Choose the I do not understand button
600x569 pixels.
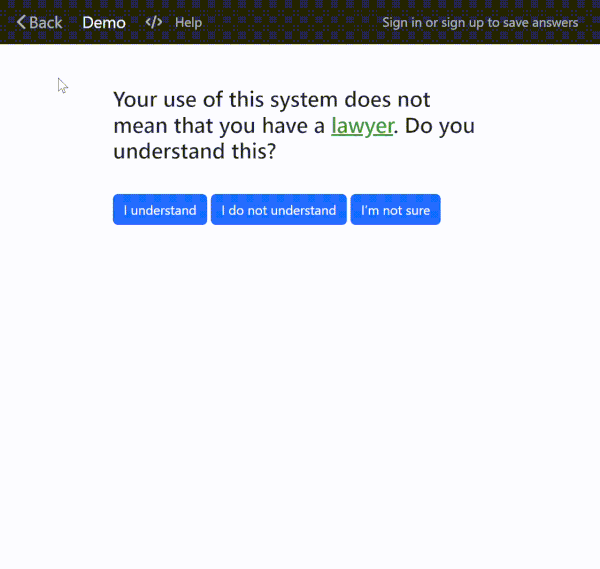point(279,210)
